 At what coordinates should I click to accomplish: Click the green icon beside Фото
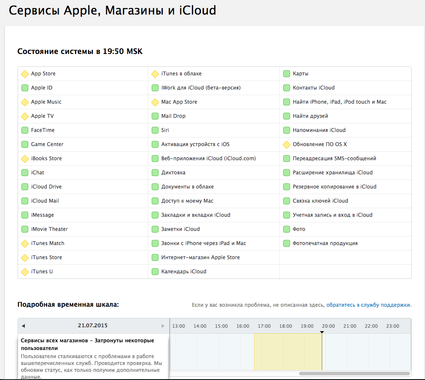[286, 229]
